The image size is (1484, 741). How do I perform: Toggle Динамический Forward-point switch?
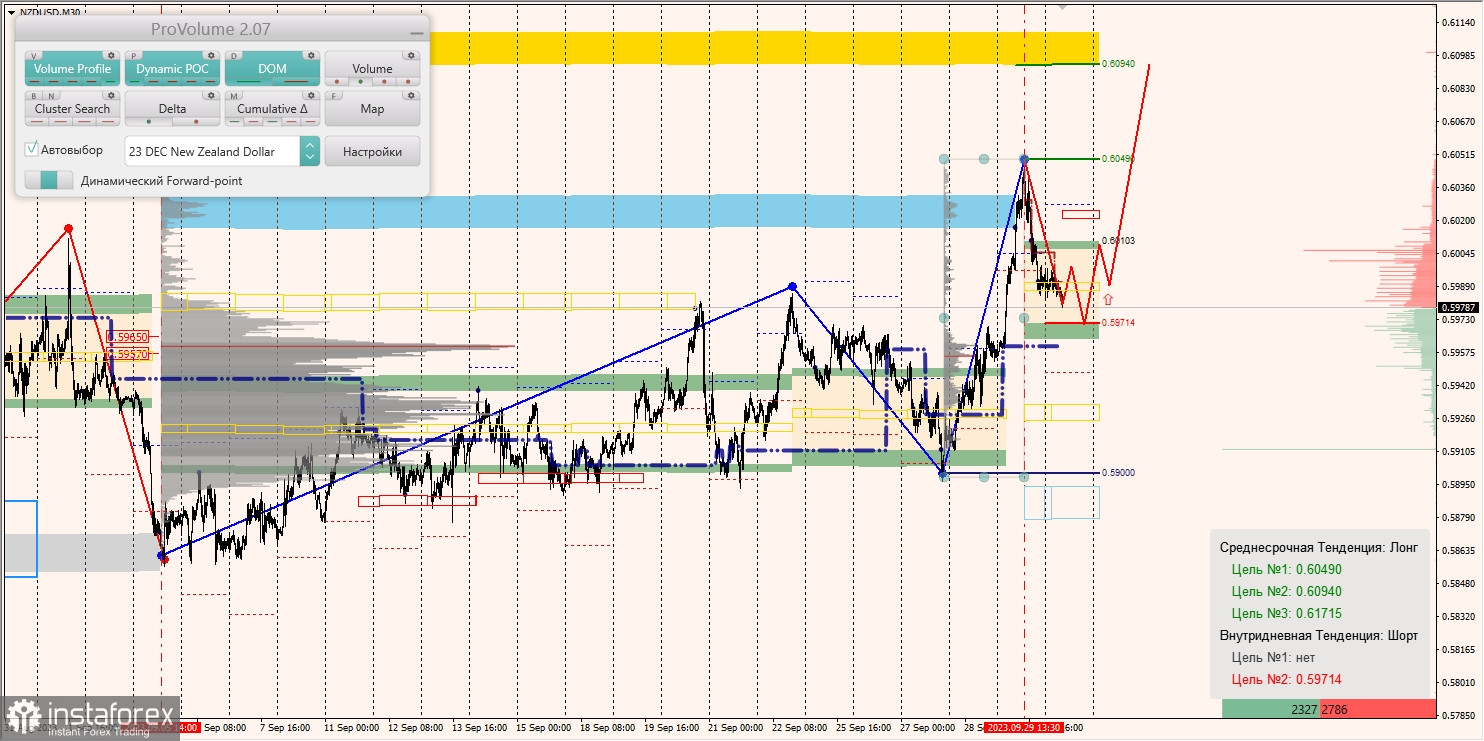49,180
